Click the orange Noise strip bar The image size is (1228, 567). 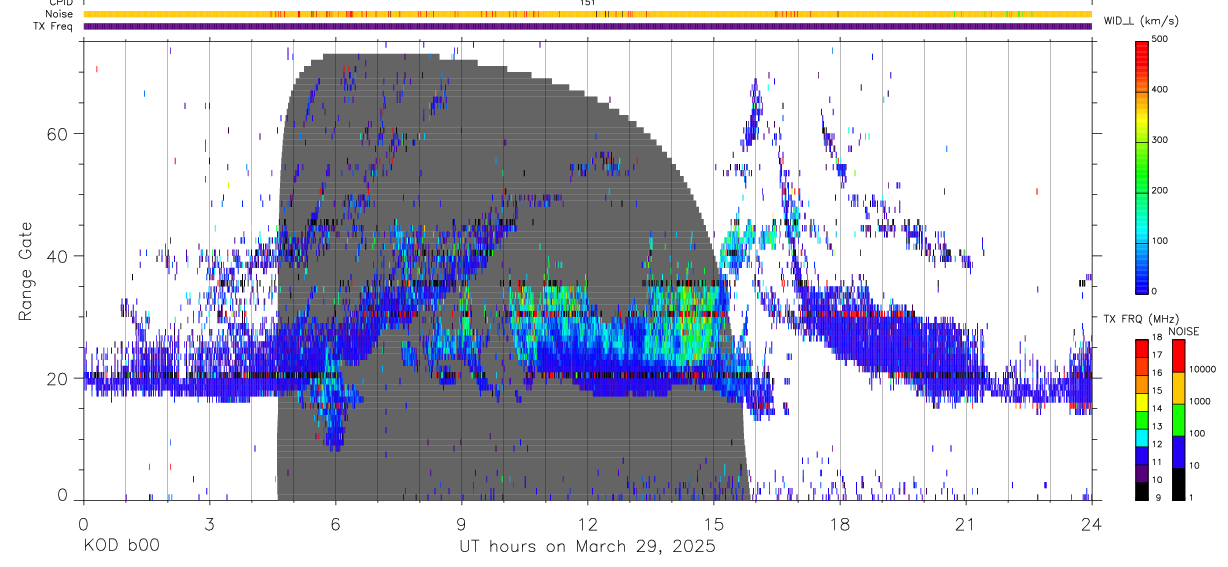[x=587, y=14]
